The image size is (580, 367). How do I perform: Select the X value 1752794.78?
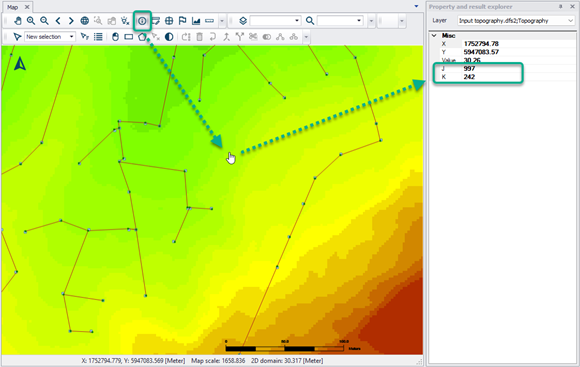click(481, 44)
